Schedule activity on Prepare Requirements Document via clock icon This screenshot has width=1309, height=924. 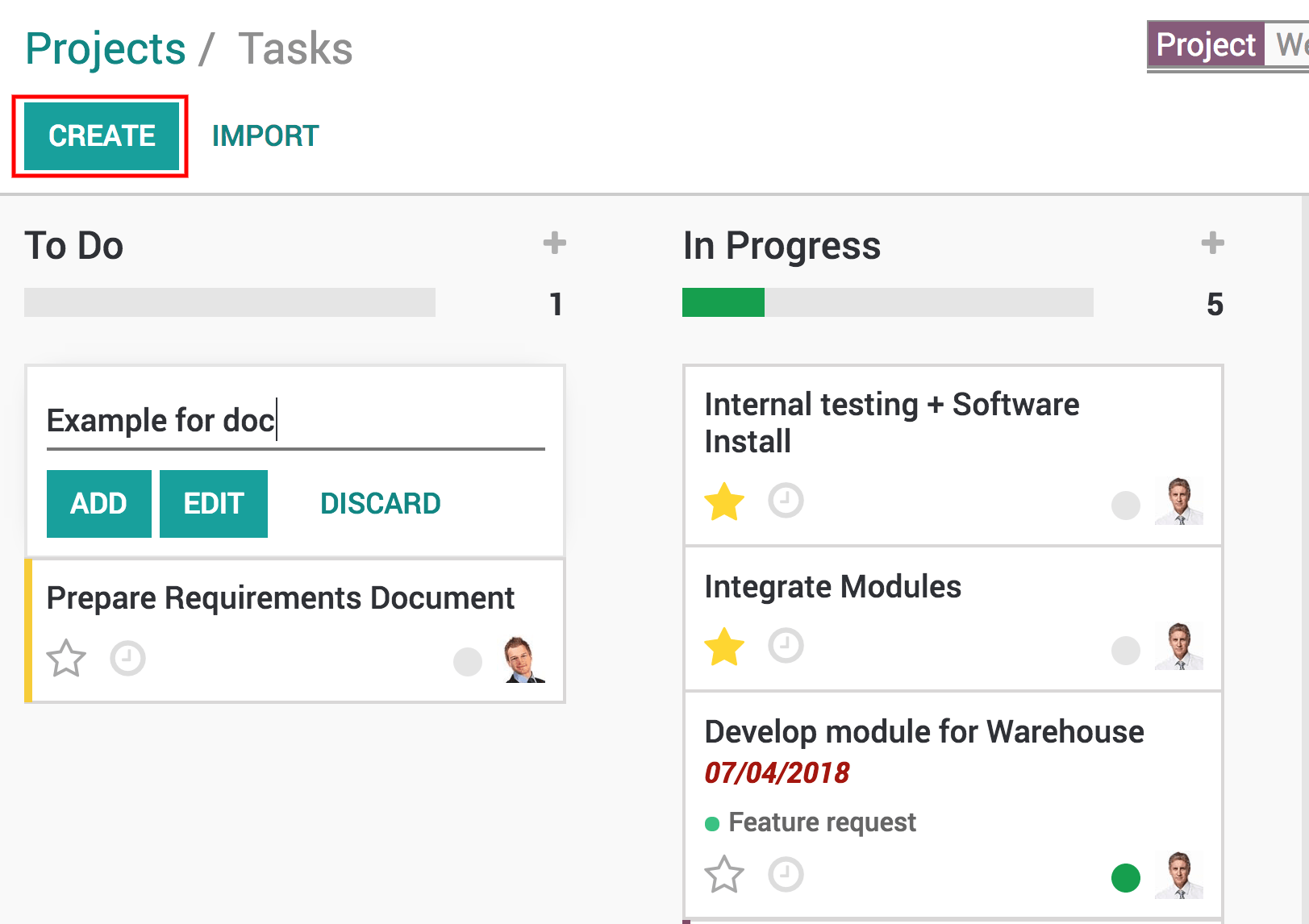pyautogui.click(x=128, y=658)
